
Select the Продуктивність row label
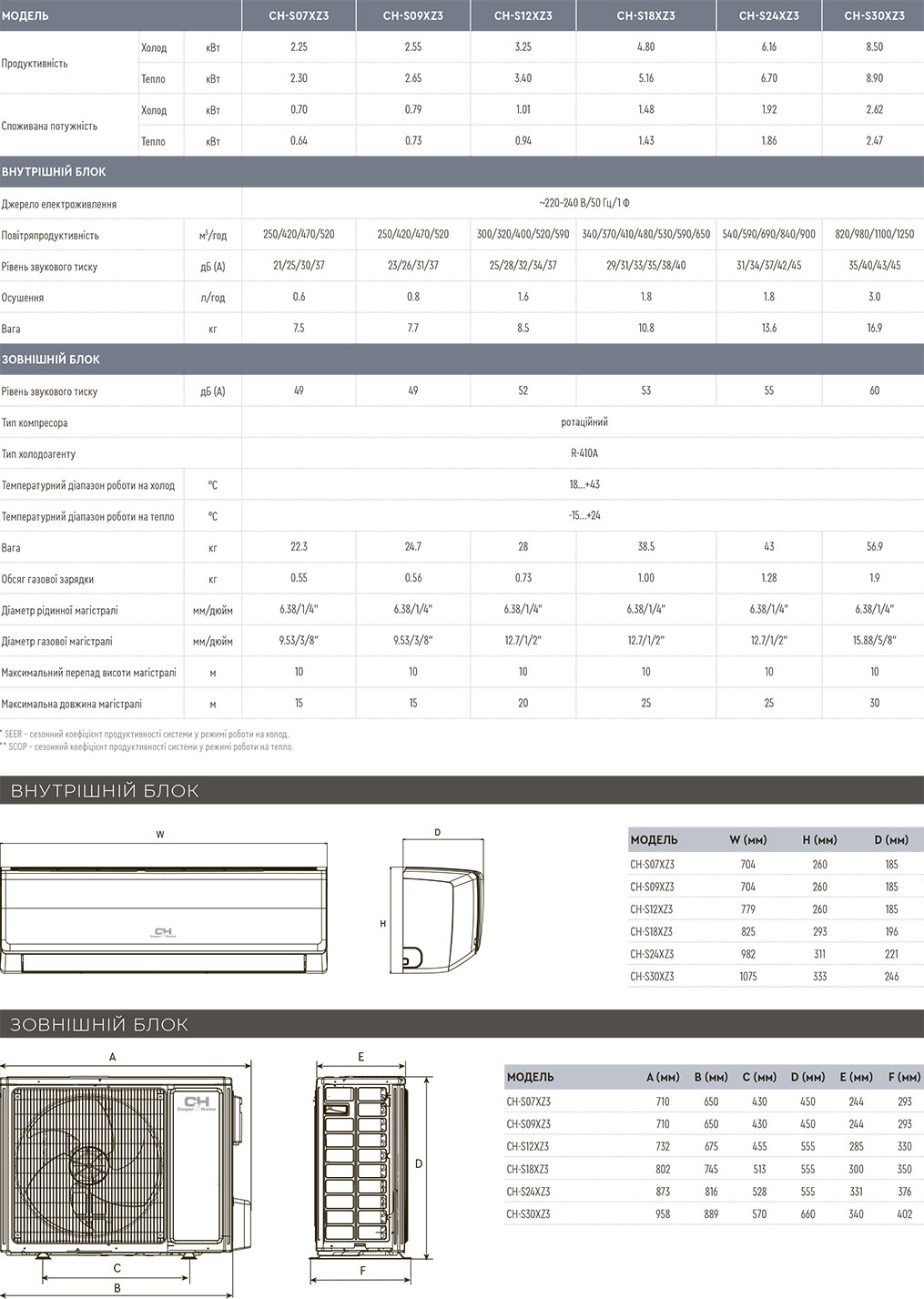[x=36, y=64]
